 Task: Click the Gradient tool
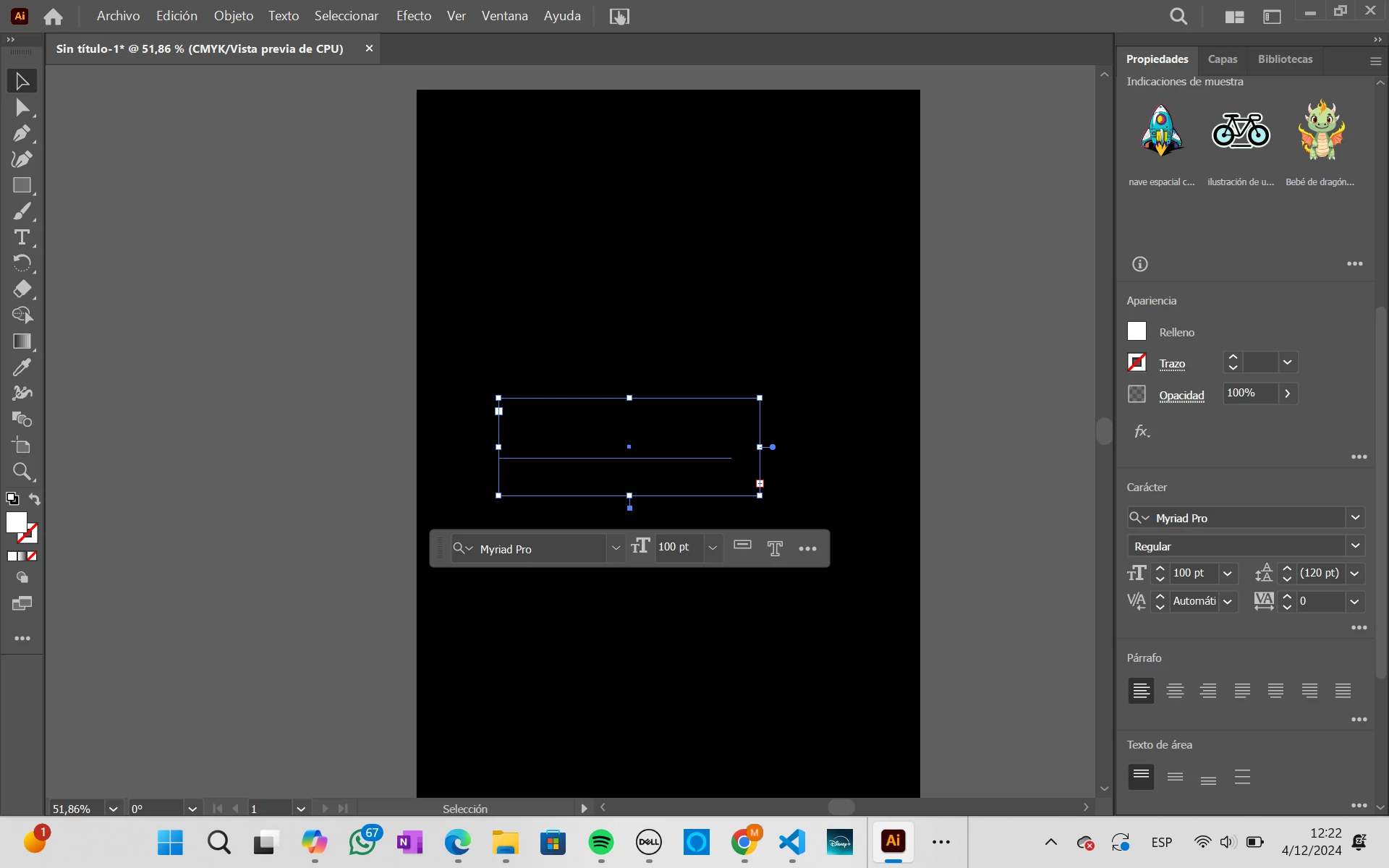click(x=22, y=341)
